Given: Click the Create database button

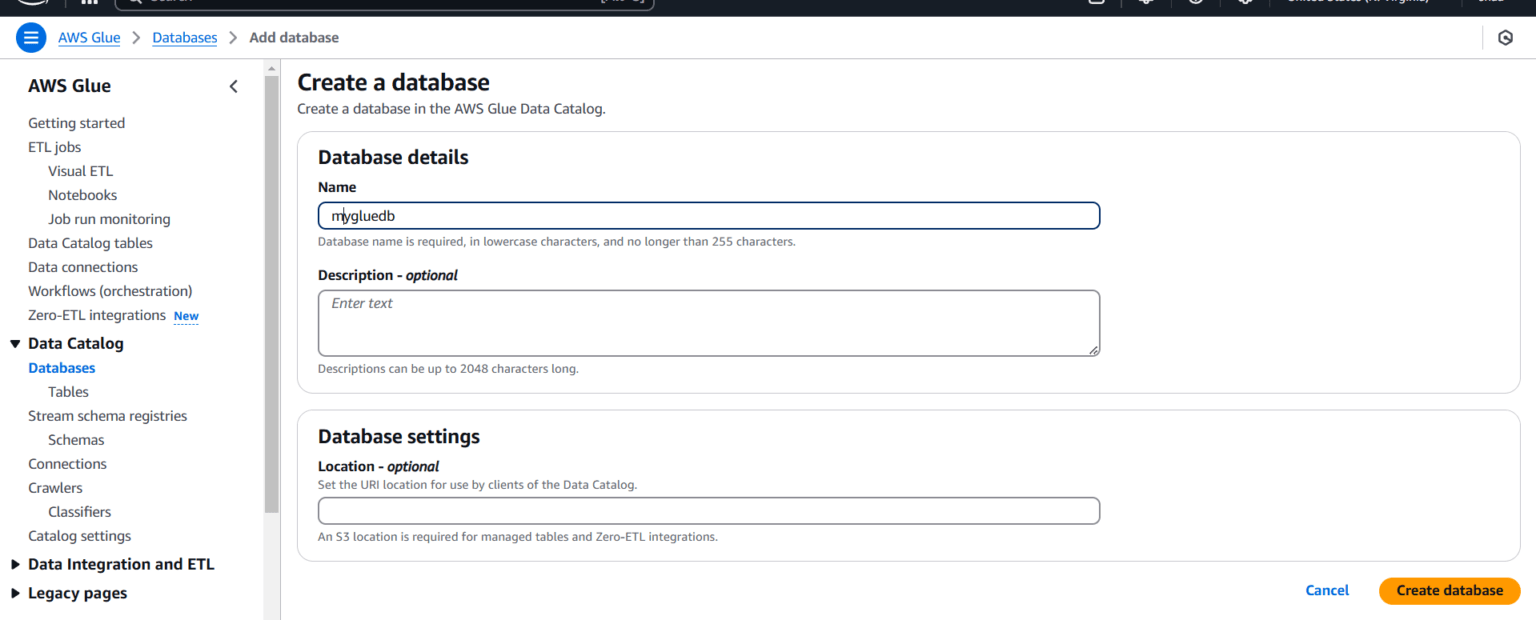Looking at the screenshot, I should pyautogui.click(x=1449, y=590).
